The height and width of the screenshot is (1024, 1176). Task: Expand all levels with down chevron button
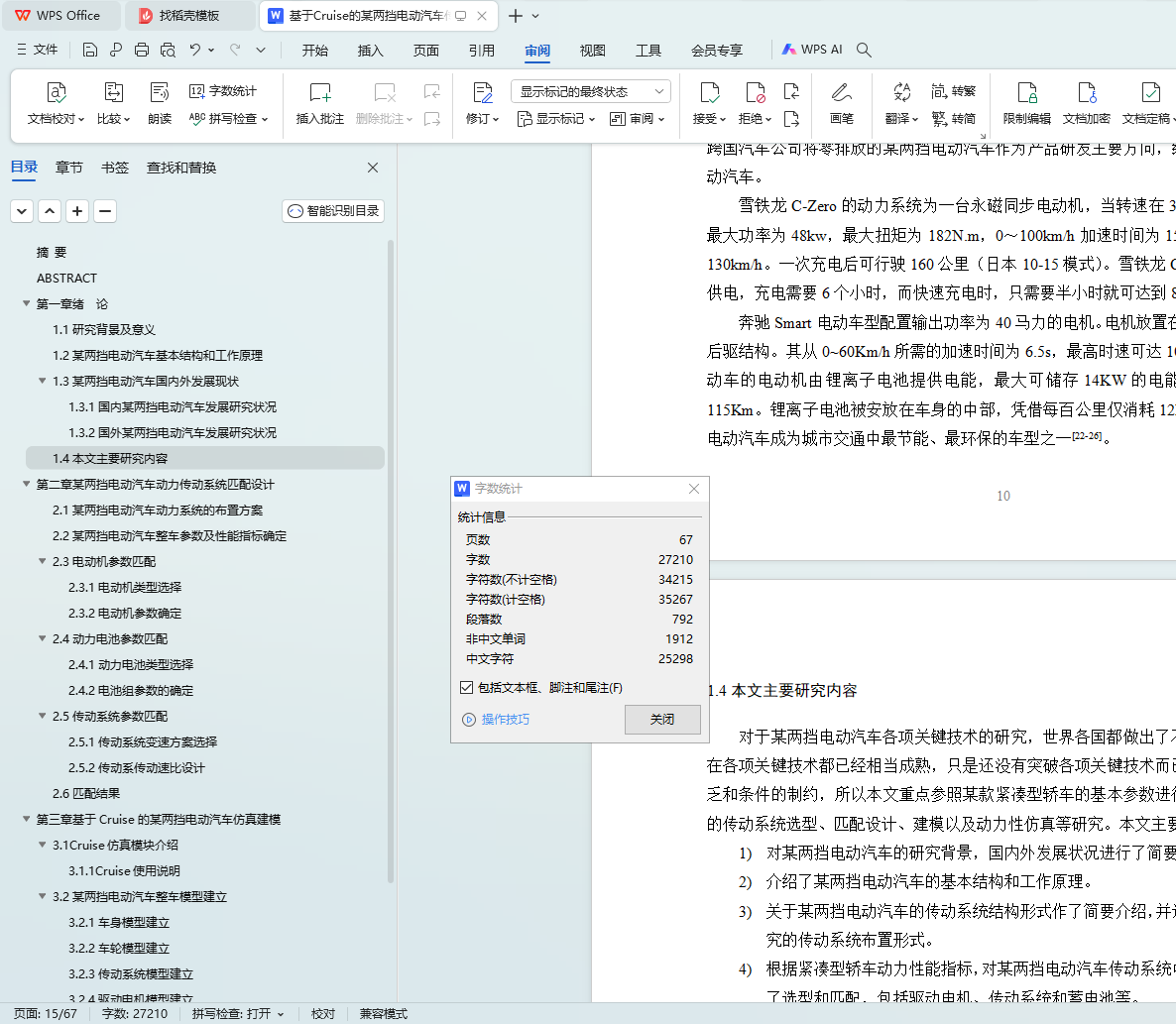tap(22, 211)
